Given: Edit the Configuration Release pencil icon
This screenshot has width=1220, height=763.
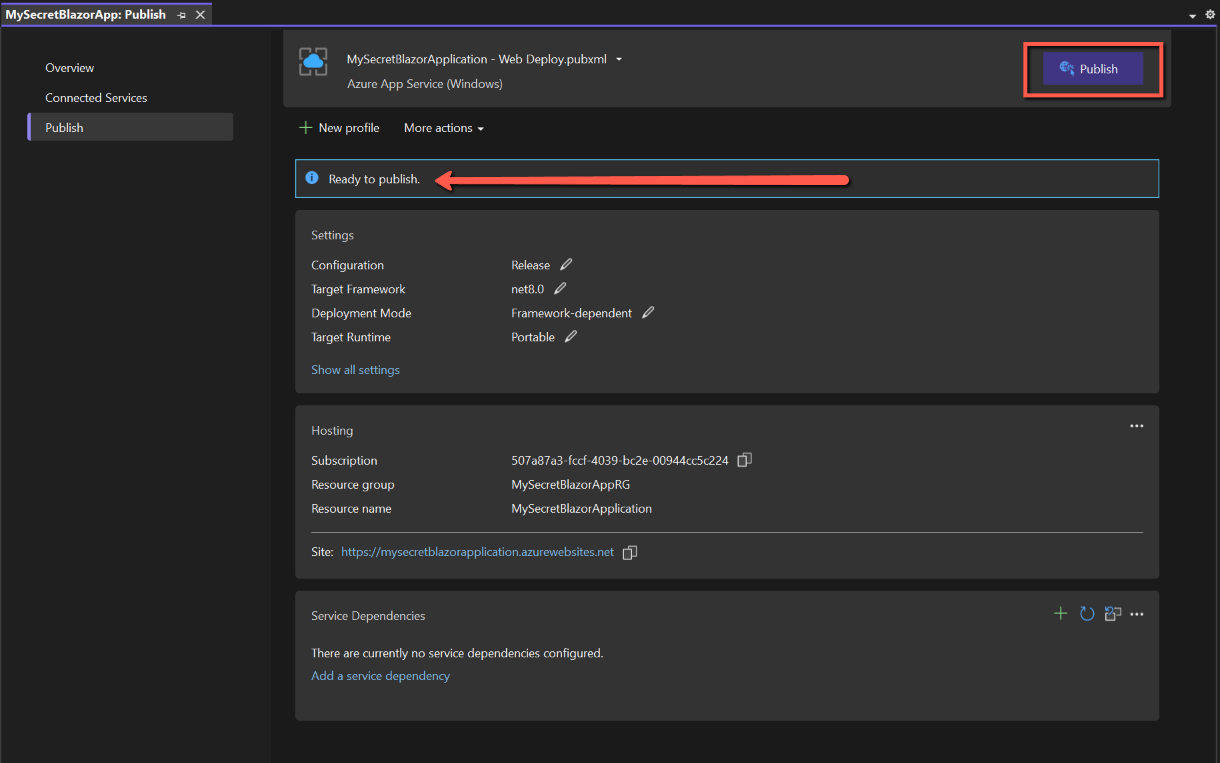Looking at the screenshot, I should coord(566,265).
